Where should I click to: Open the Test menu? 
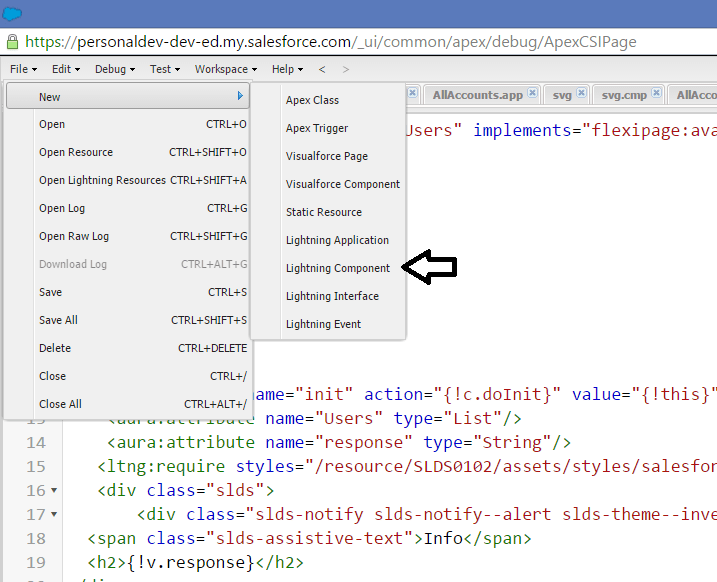pos(165,69)
